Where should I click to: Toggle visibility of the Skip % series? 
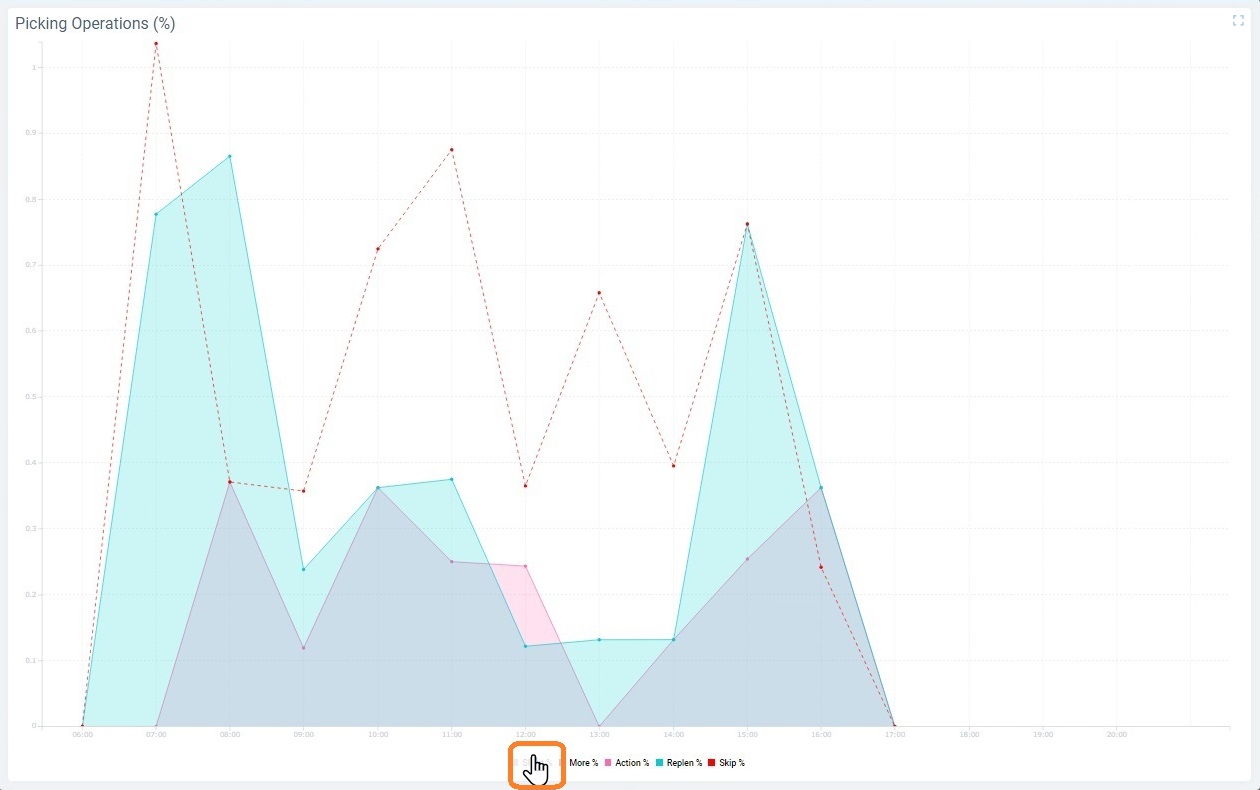(731, 762)
